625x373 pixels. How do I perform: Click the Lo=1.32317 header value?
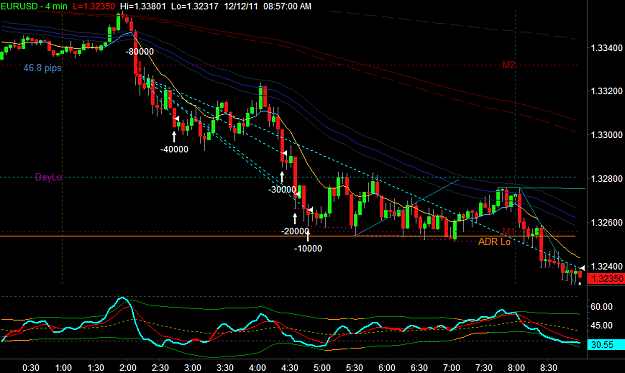pyautogui.click(x=195, y=6)
